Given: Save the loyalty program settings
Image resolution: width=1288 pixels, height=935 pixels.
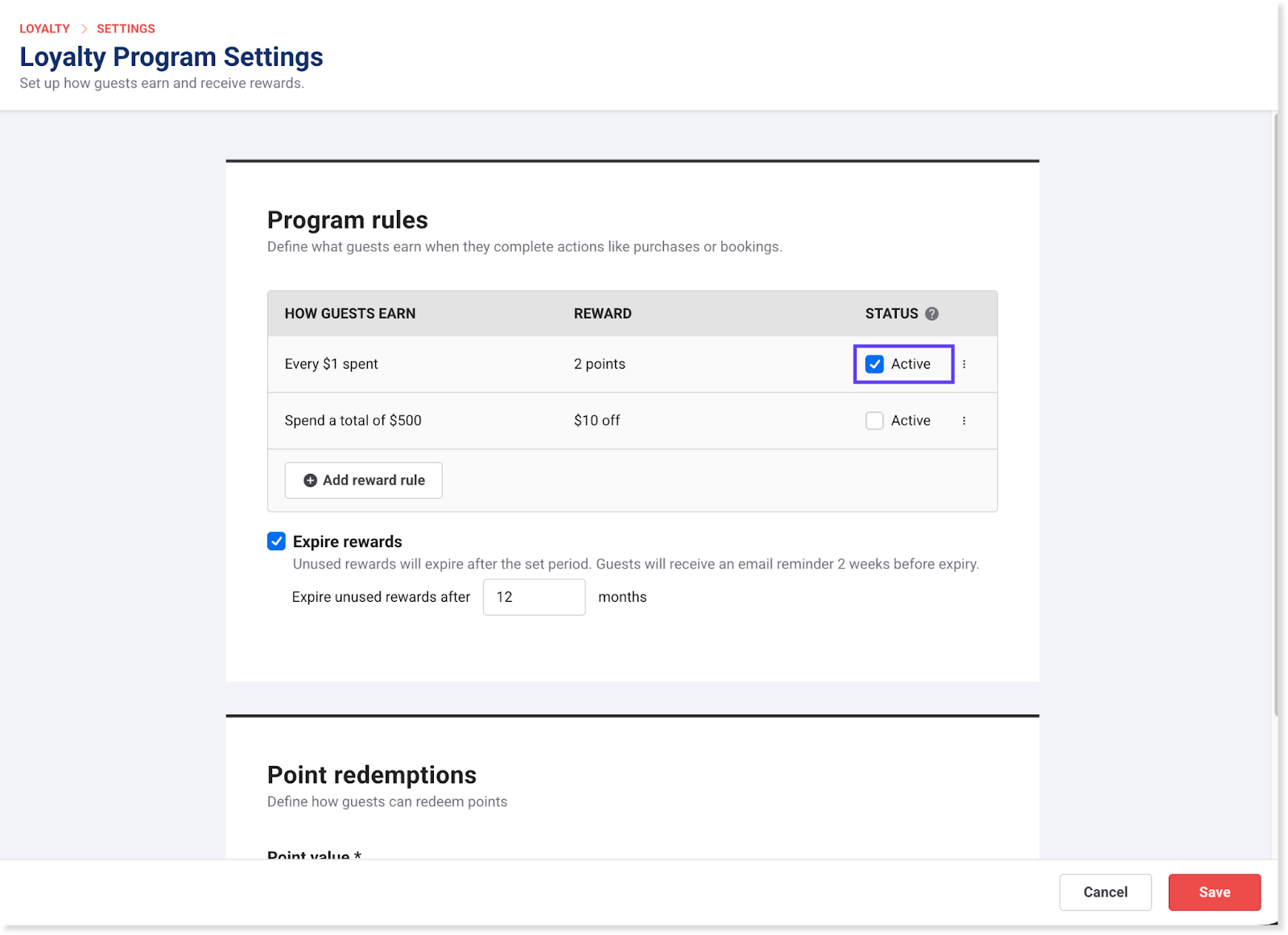Looking at the screenshot, I should (1214, 892).
